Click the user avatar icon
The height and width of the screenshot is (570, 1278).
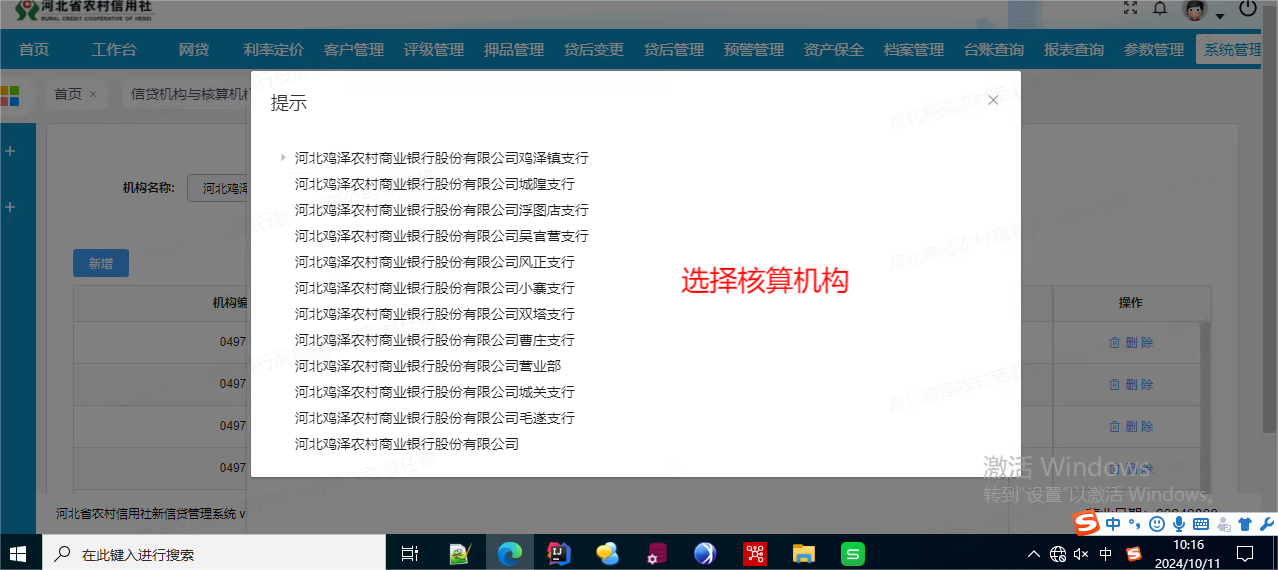coord(1195,10)
